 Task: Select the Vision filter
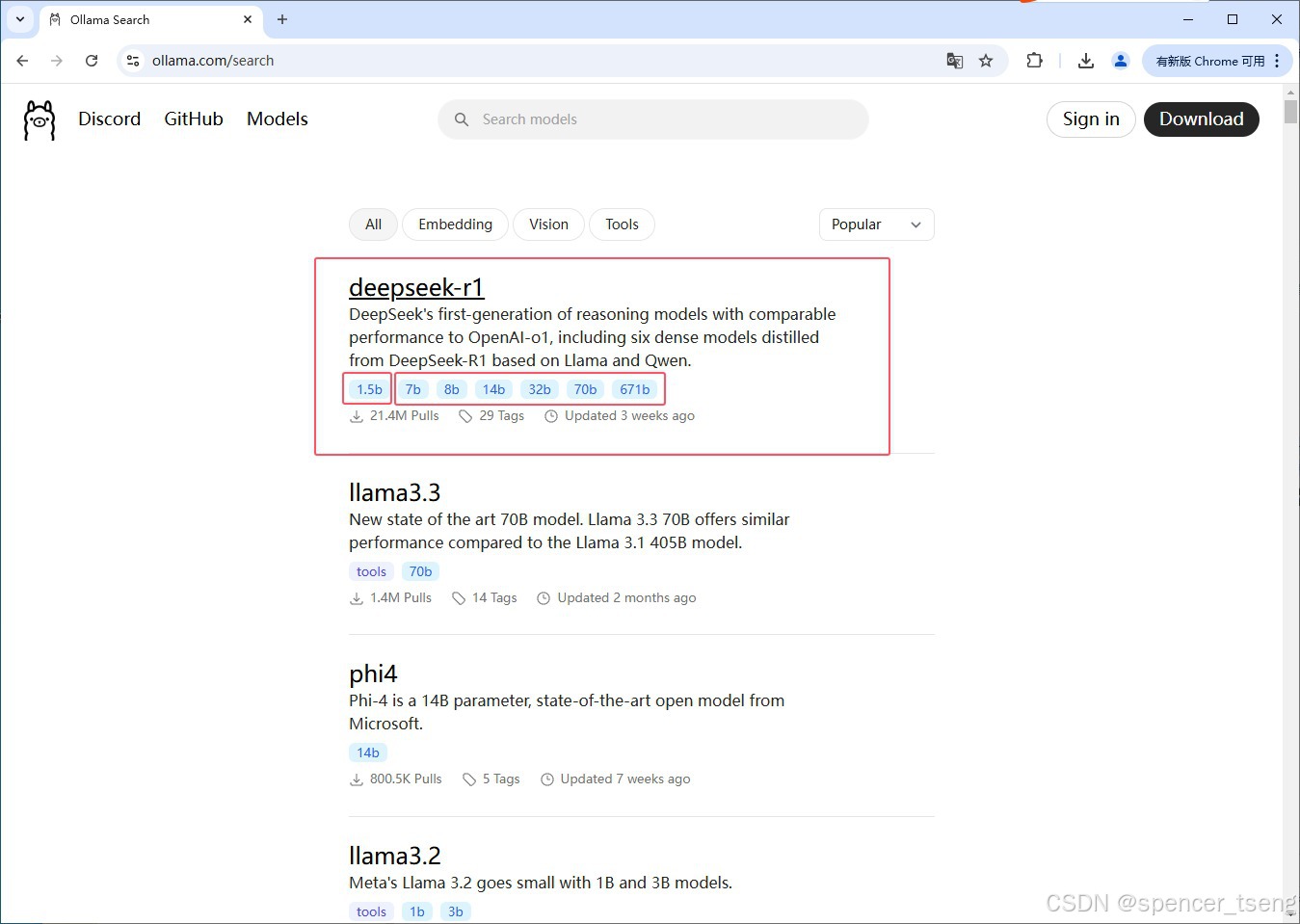click(x=548, y=224)
